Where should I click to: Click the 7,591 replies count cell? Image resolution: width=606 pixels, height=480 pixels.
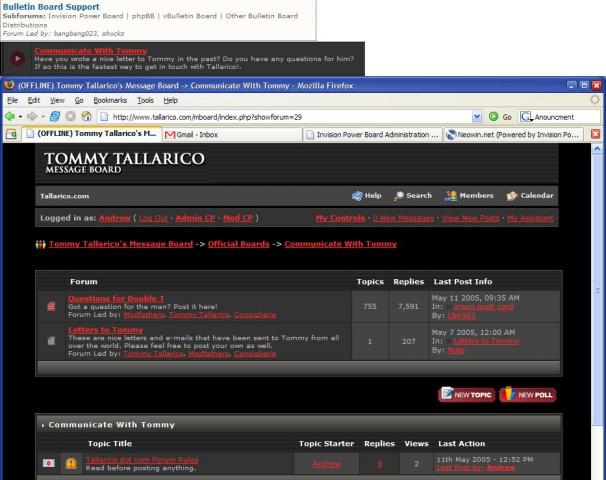tap(409, 306)
